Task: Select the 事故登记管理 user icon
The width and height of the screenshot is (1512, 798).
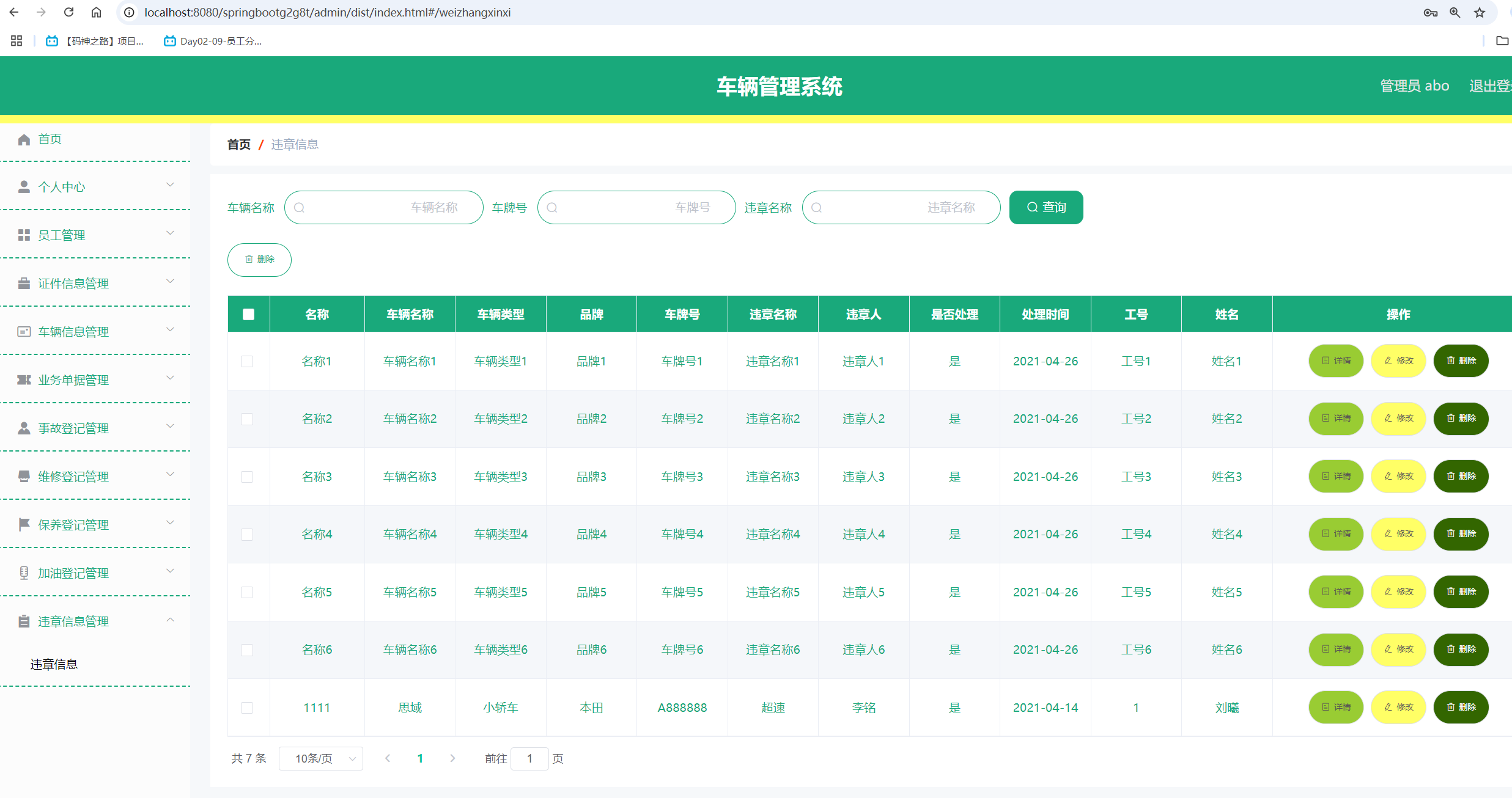Action: point(24,428)
